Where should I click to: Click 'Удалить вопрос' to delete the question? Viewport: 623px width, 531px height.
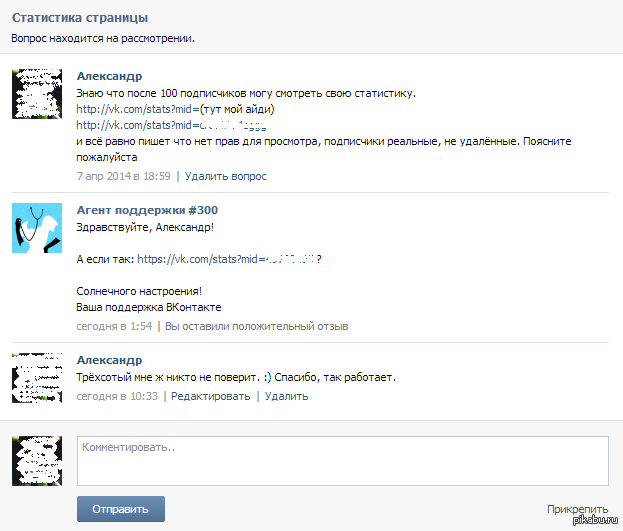(226, 176)
